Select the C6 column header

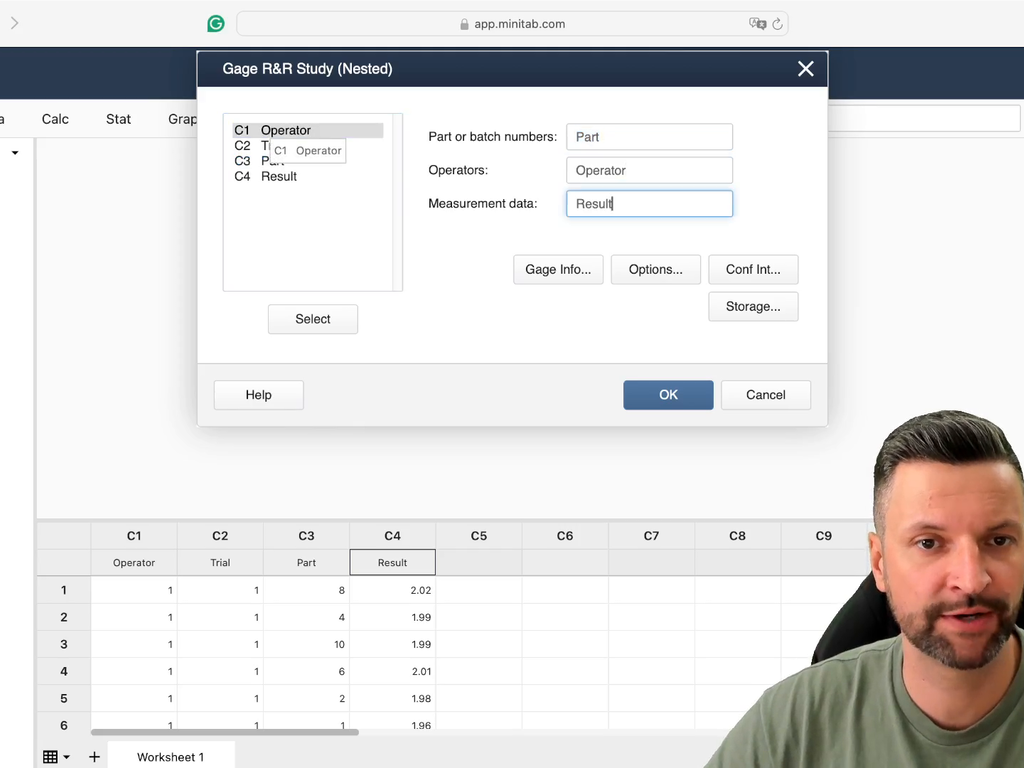(x=565, y=536)
